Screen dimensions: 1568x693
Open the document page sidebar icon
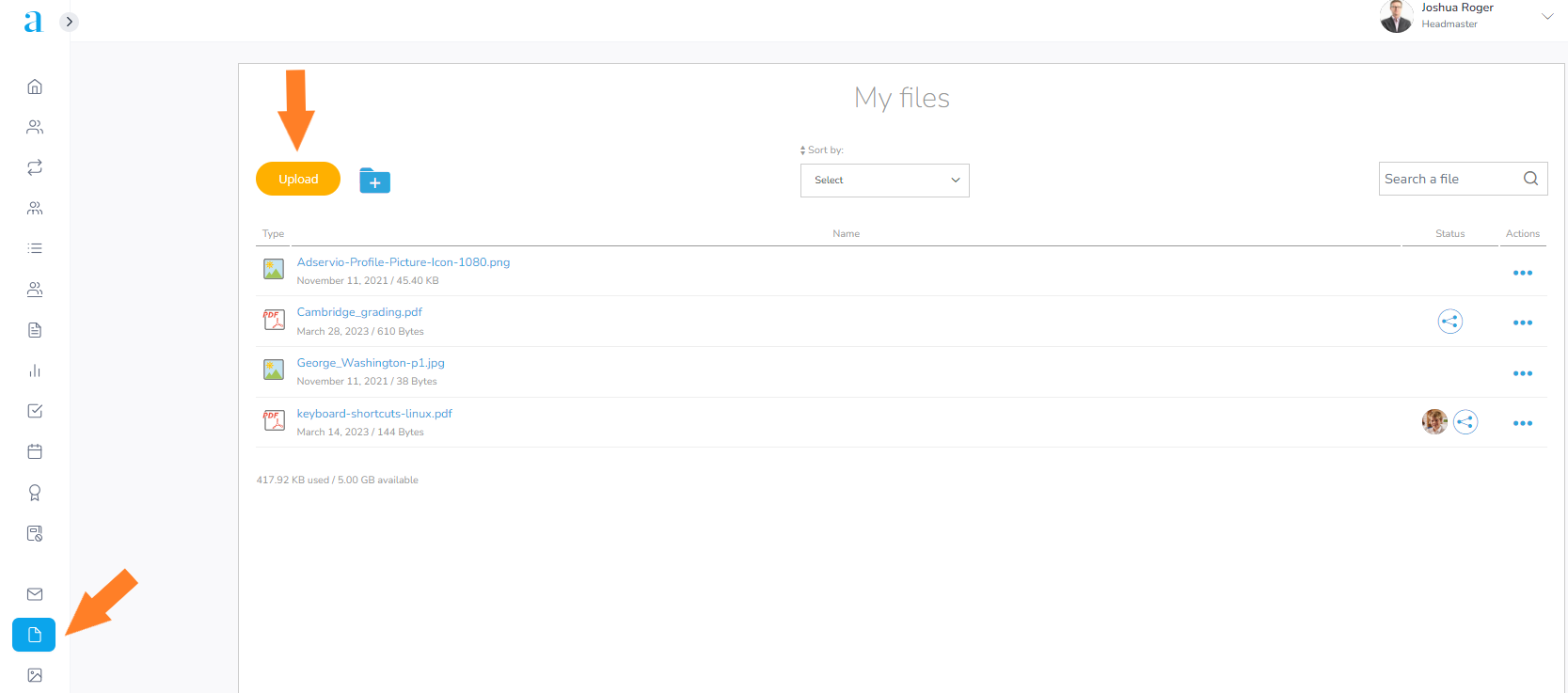[35, 330]
